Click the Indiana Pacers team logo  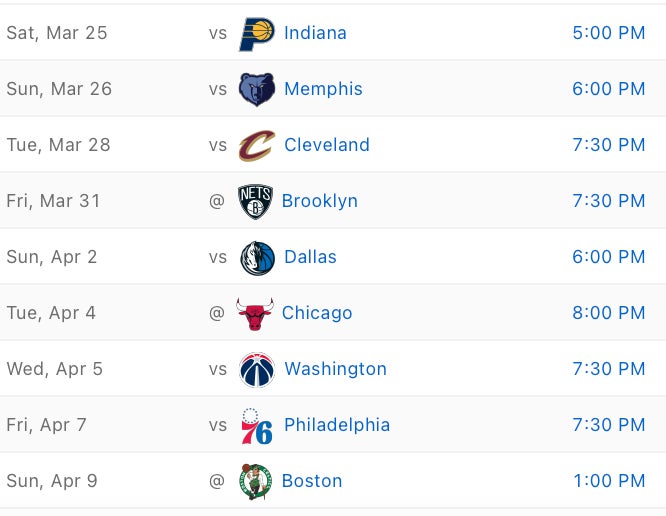tap(257, 33)
